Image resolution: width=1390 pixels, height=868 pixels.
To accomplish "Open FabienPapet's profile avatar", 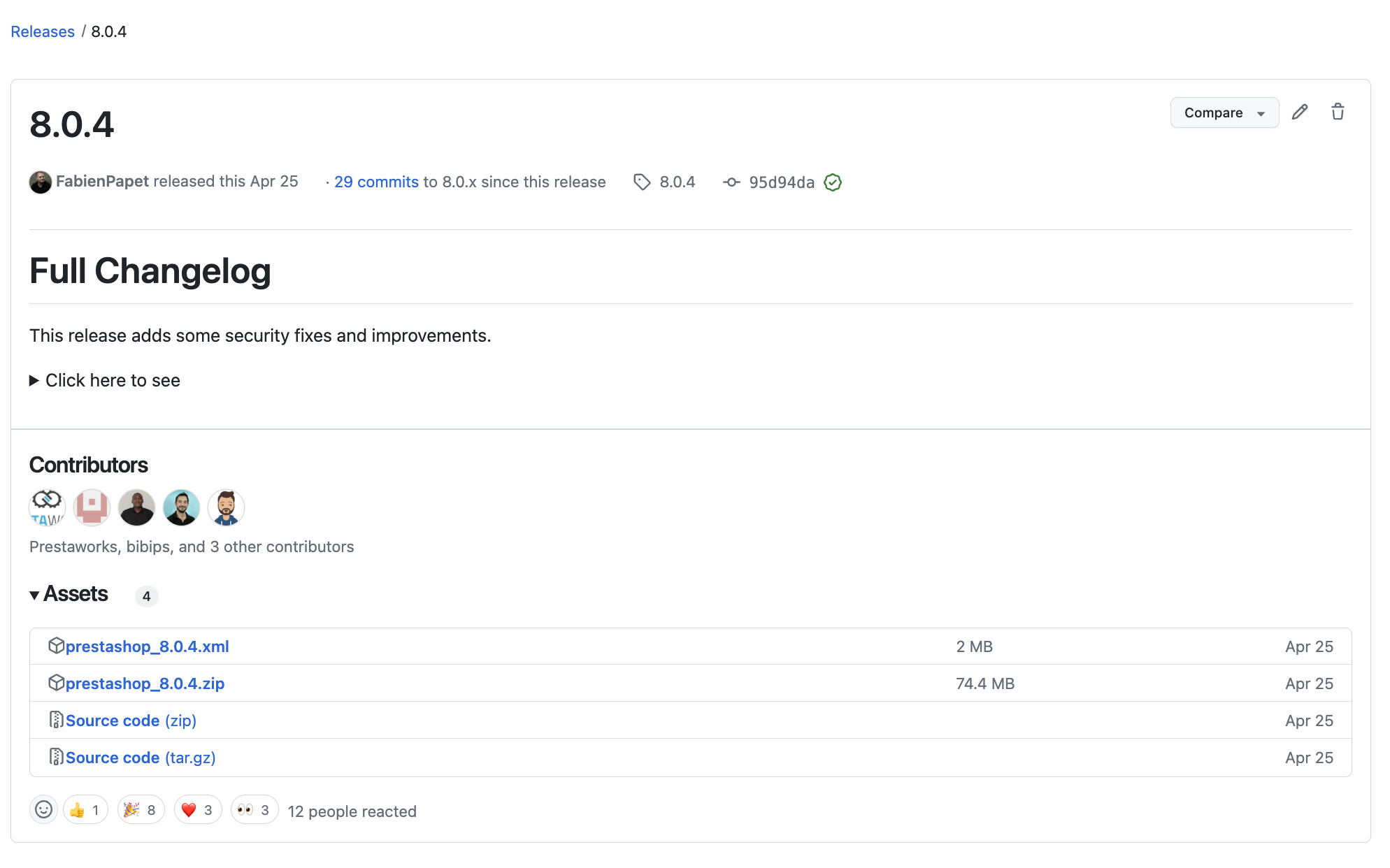I will coord(41,182).
